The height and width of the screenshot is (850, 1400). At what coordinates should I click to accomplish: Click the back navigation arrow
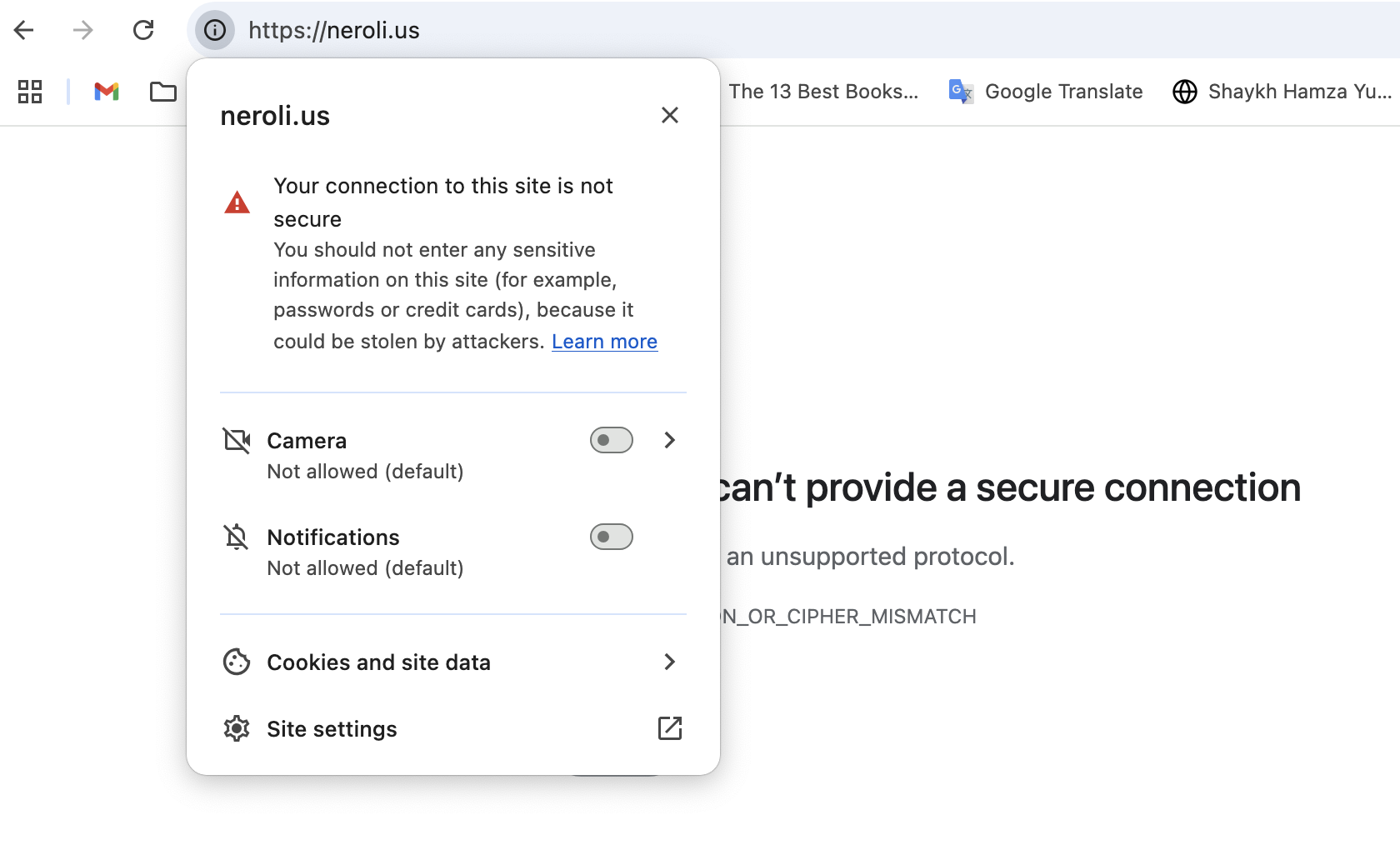24,30
